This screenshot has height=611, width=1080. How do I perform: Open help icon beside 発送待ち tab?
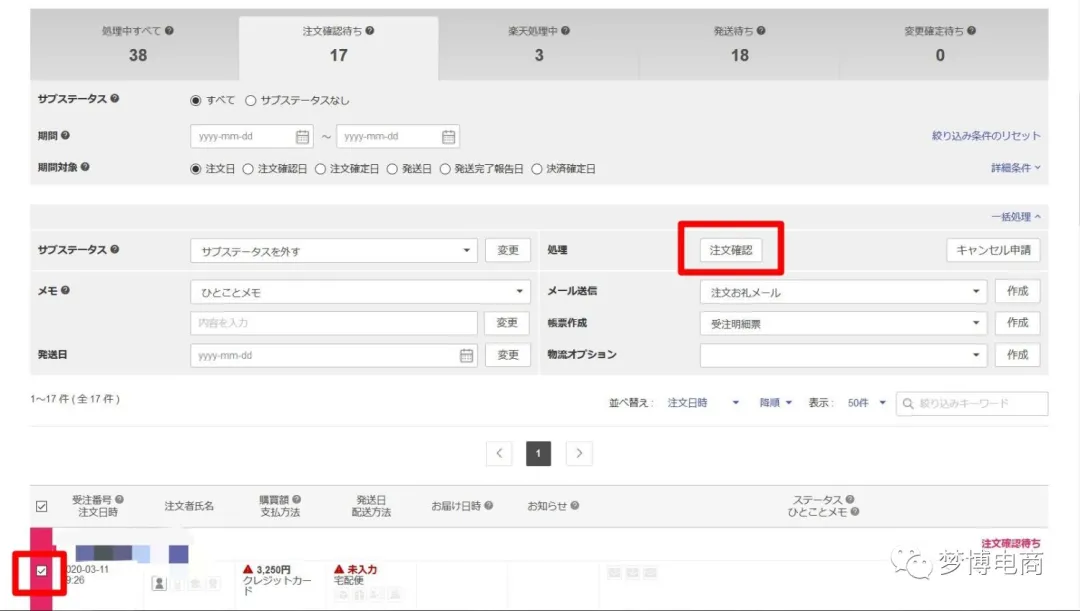761,30
